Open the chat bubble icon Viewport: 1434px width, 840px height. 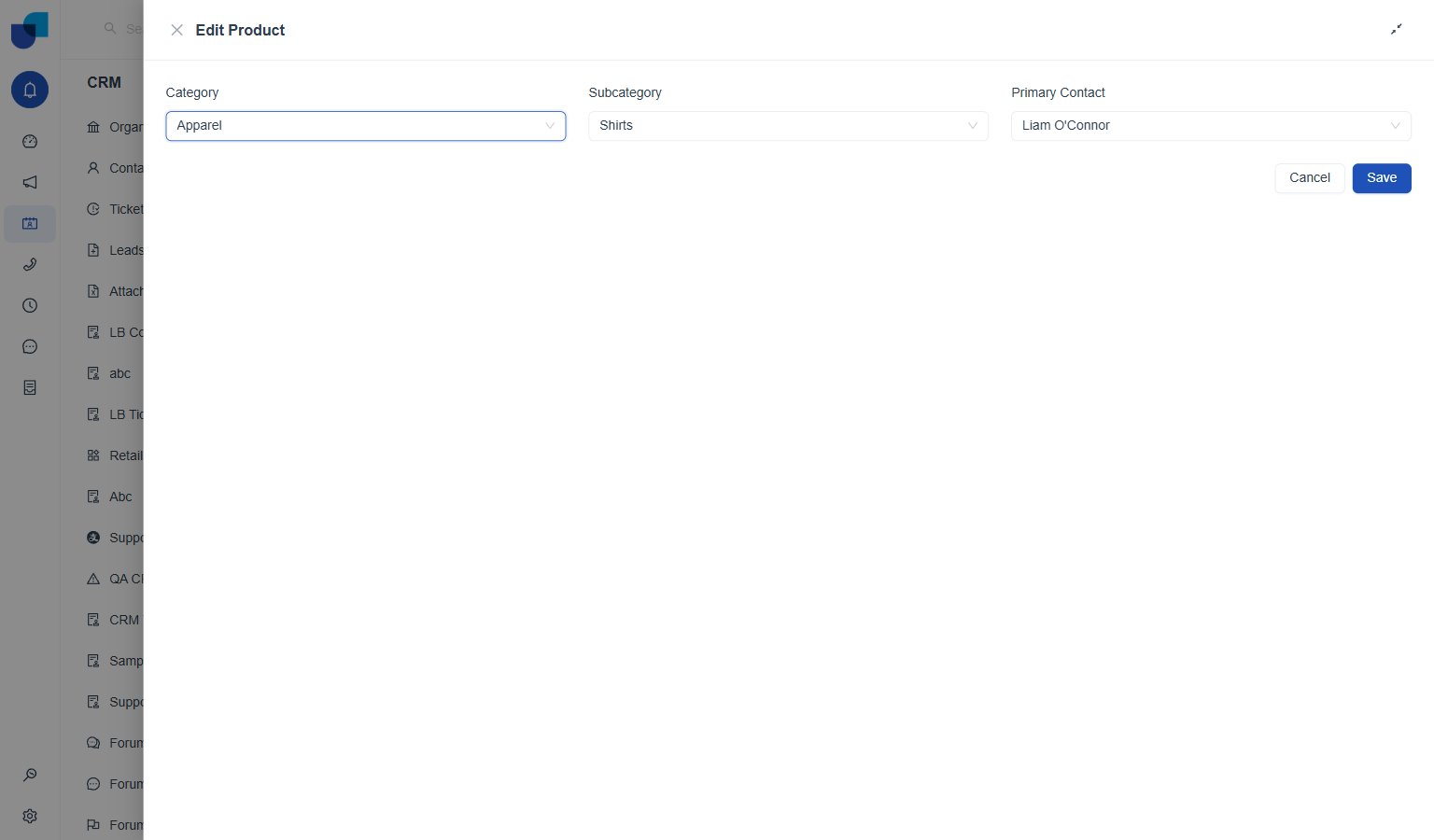(x=30, y=347)
